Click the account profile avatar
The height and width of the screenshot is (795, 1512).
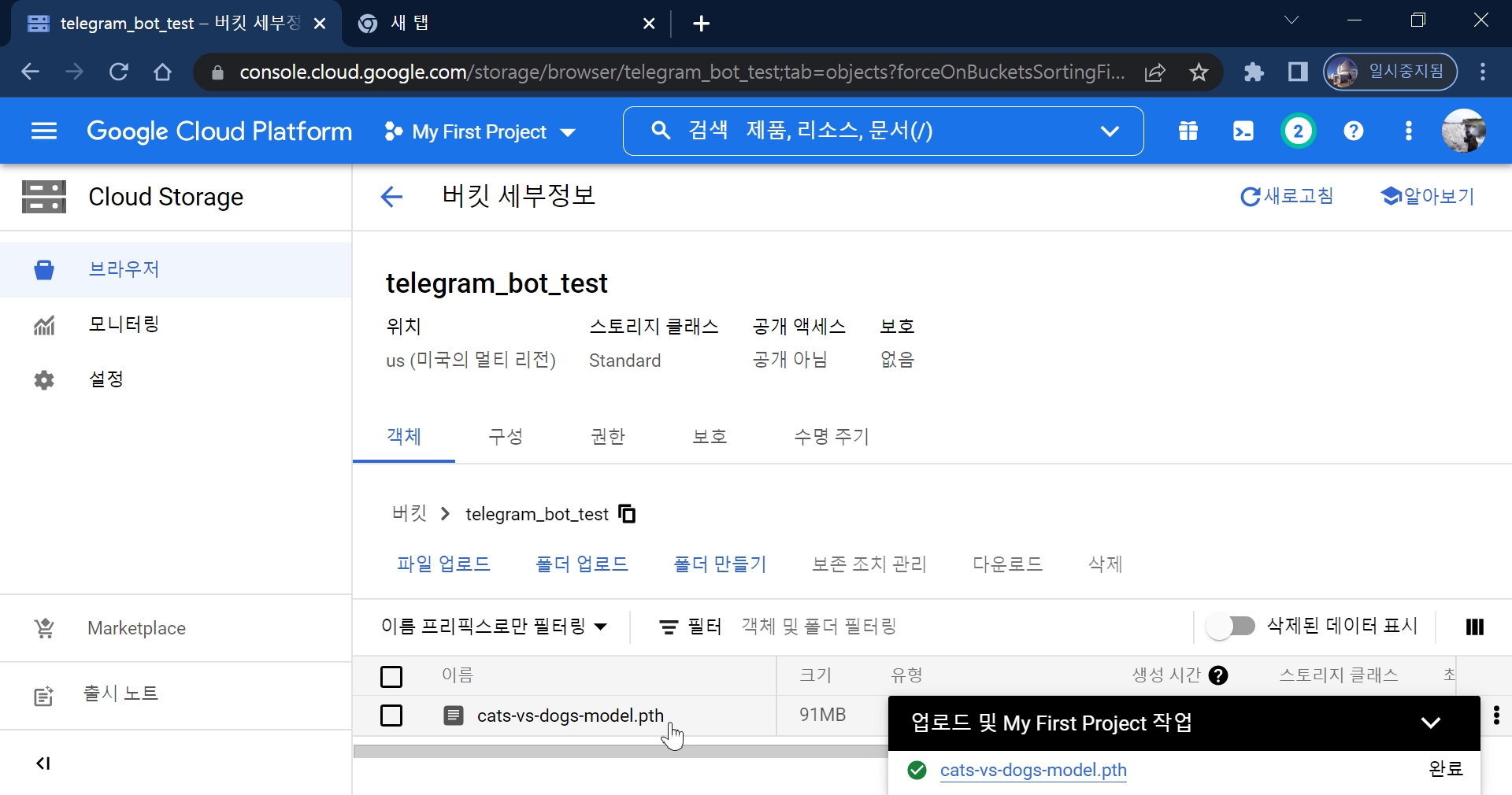click(1464, 131)
